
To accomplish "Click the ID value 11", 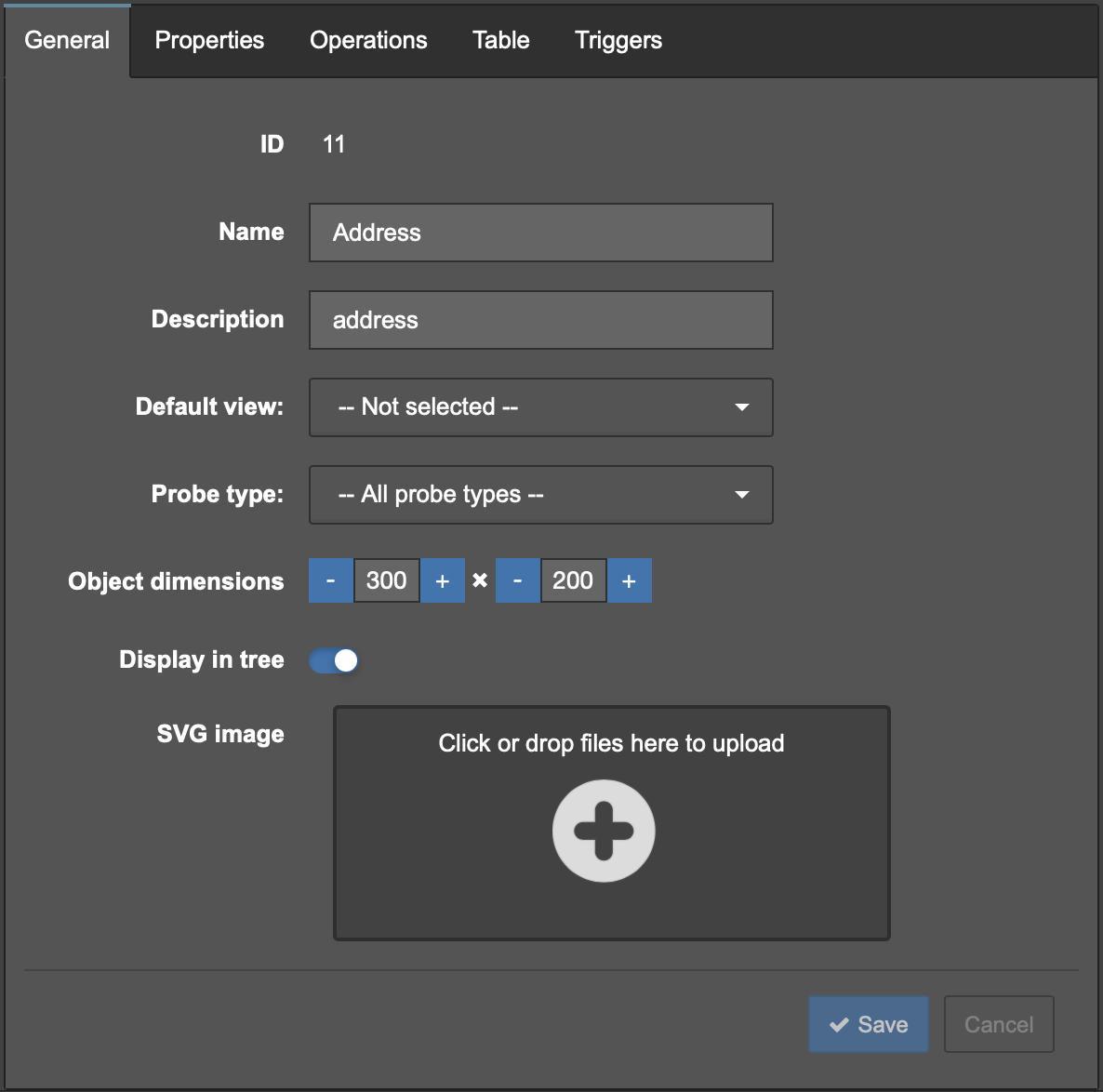I will [334, 144].
